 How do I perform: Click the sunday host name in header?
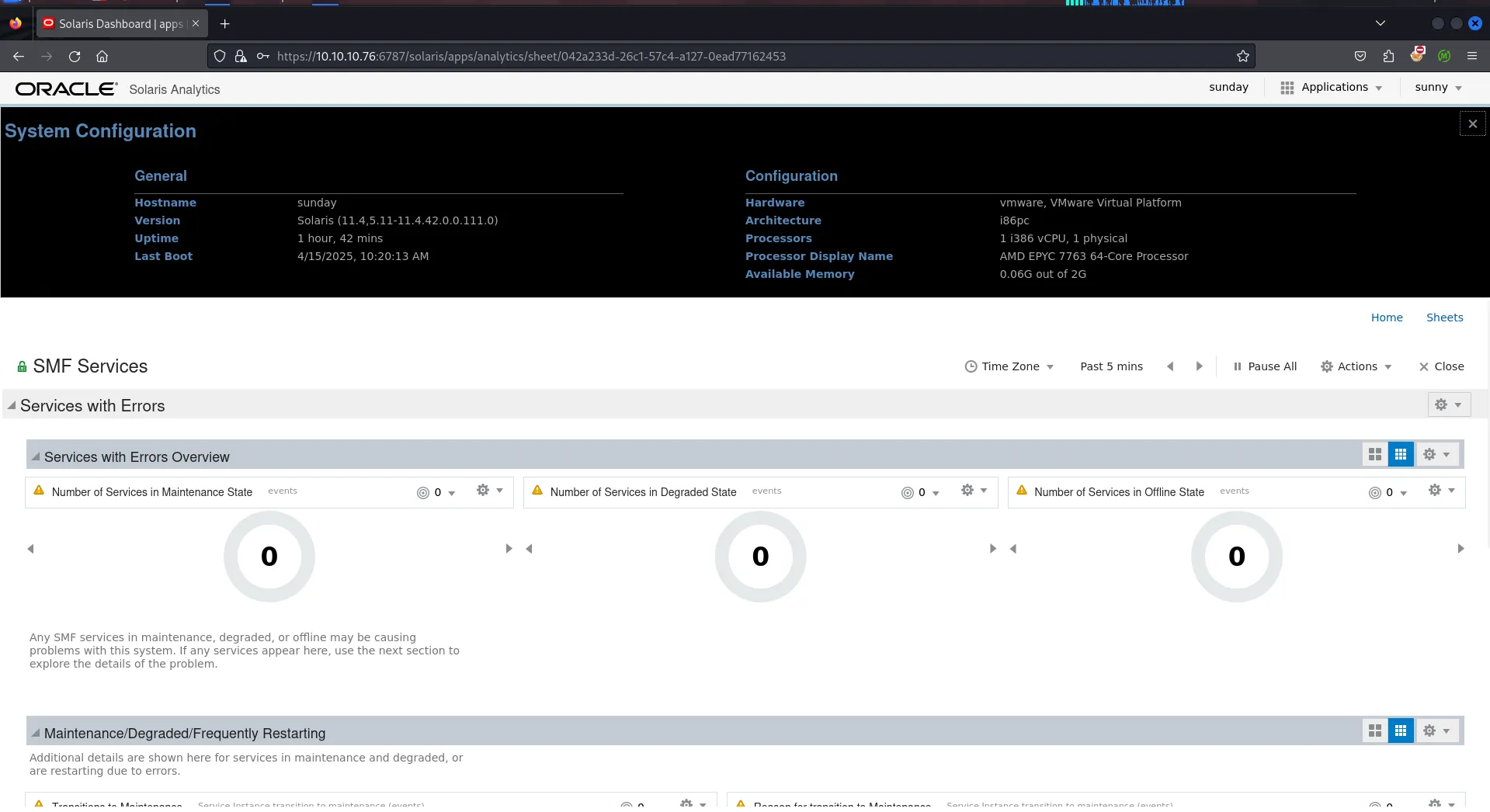click(1229, 88)
